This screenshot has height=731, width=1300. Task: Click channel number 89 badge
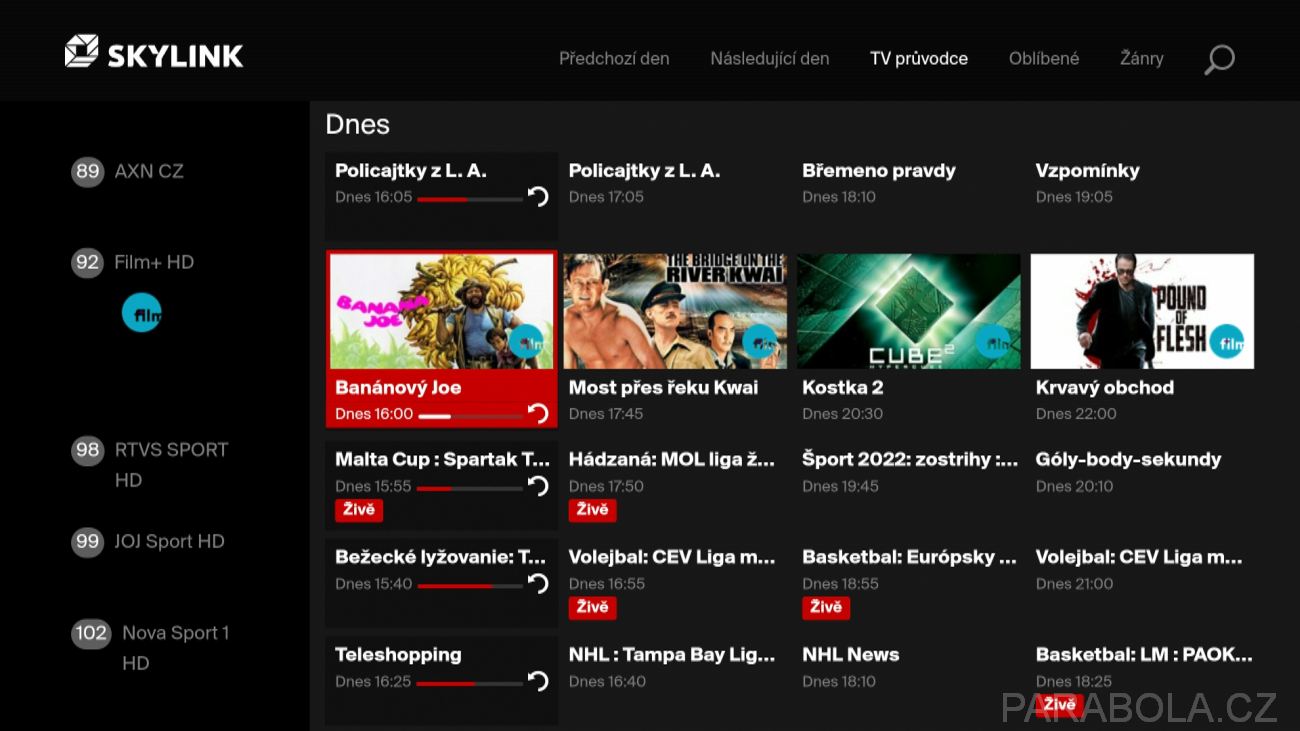coord(88,171)
